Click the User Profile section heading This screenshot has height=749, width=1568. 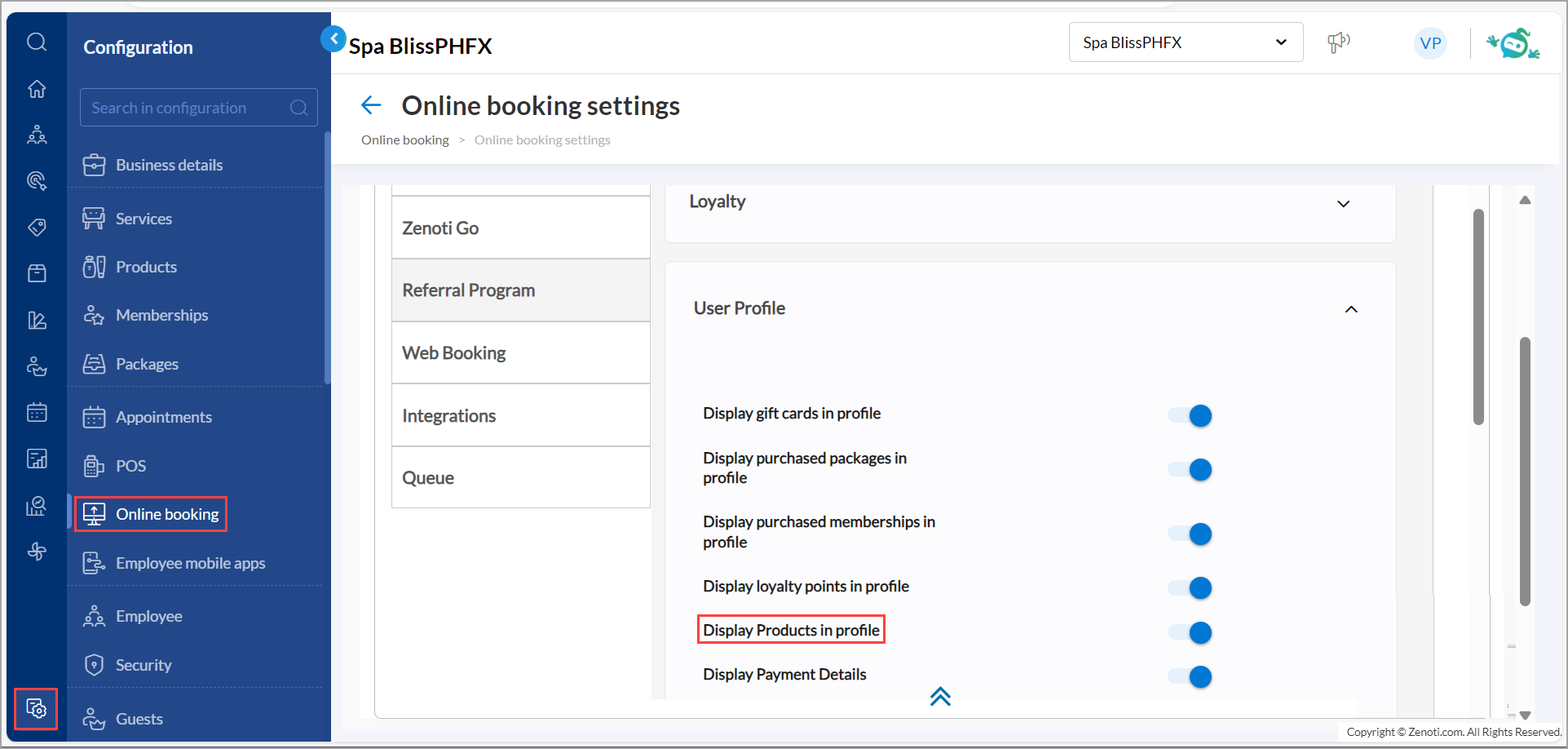(740, 308)
